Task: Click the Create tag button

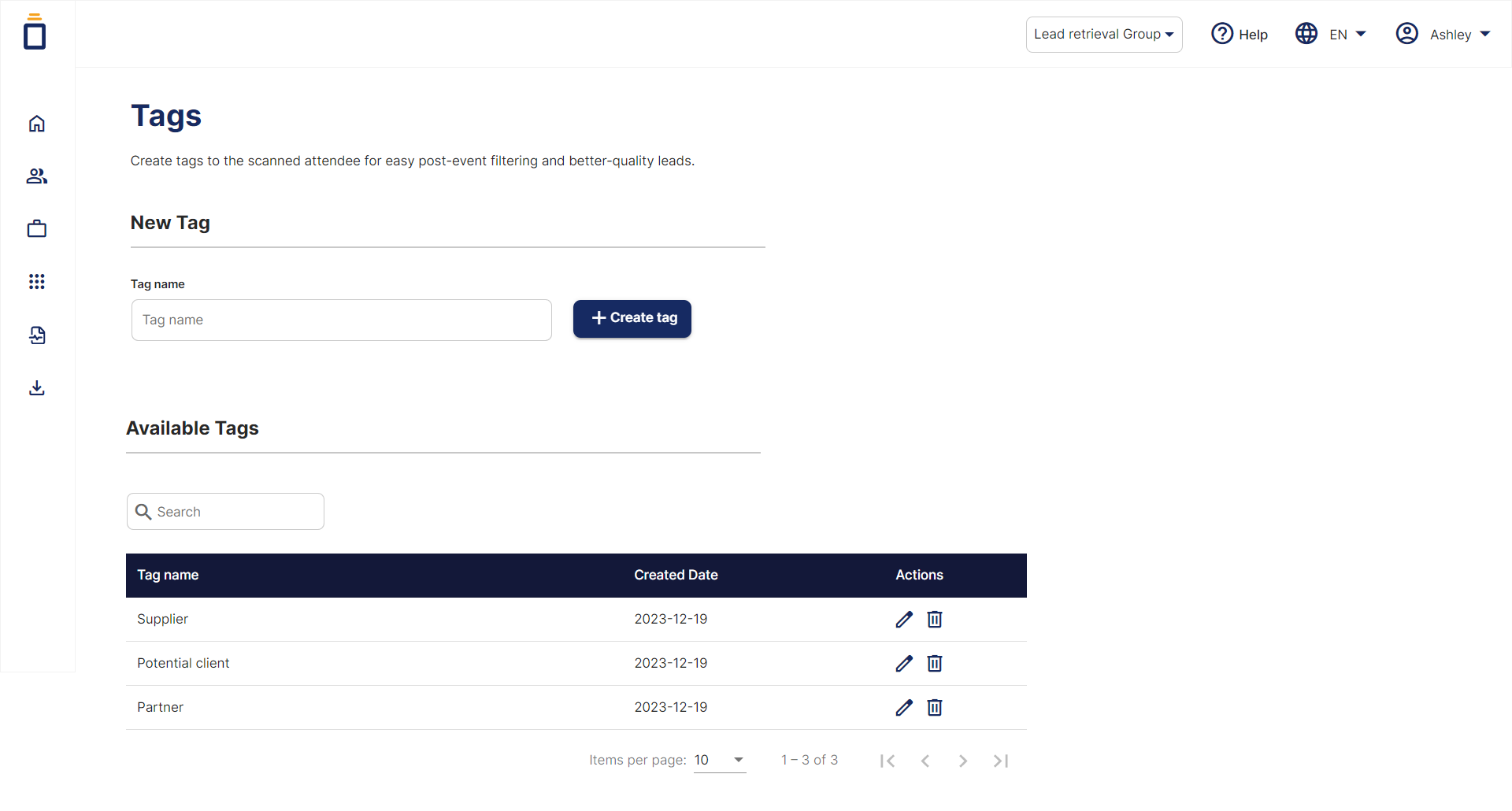Action: 632,319
